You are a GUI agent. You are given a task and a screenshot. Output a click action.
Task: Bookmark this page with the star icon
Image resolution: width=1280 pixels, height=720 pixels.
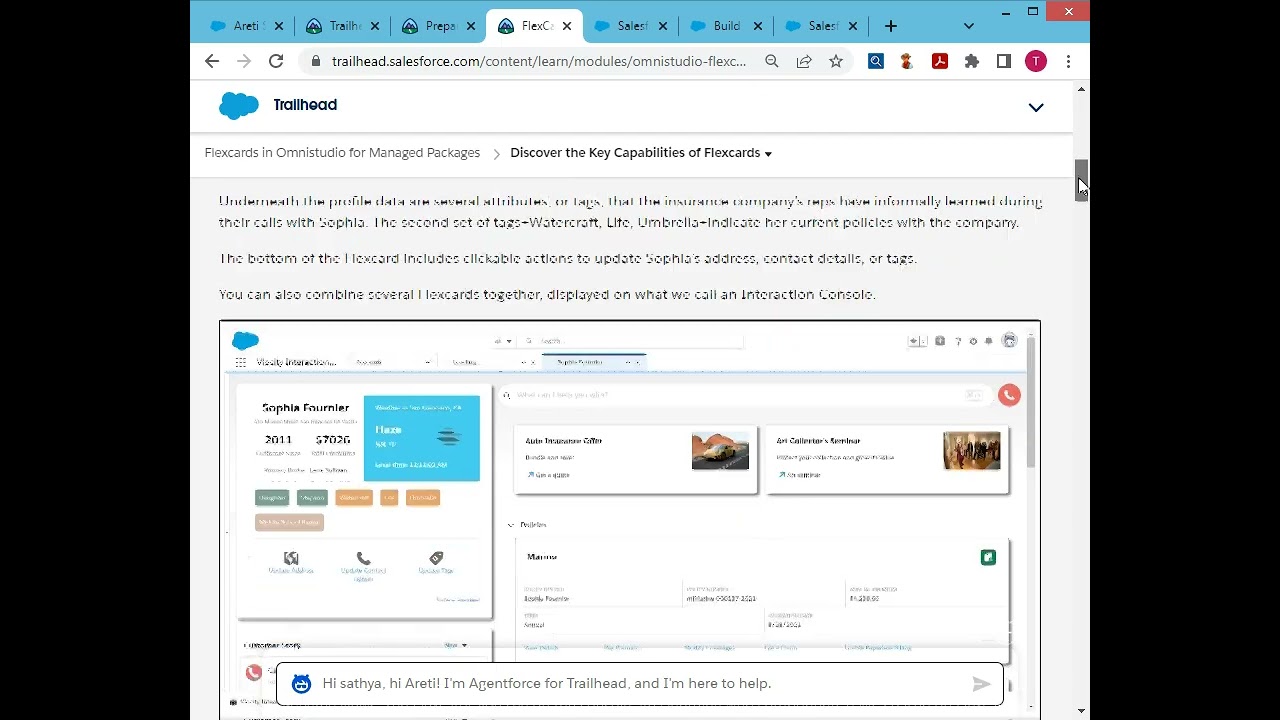coord(836,62)
